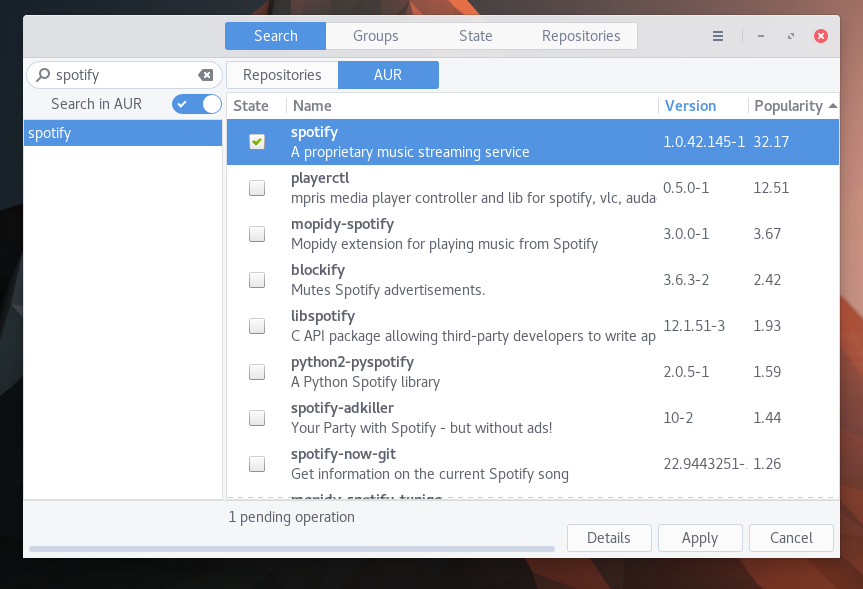Select the playerctl package name
The image size is (863, 589).
click(x=320, y=178)
